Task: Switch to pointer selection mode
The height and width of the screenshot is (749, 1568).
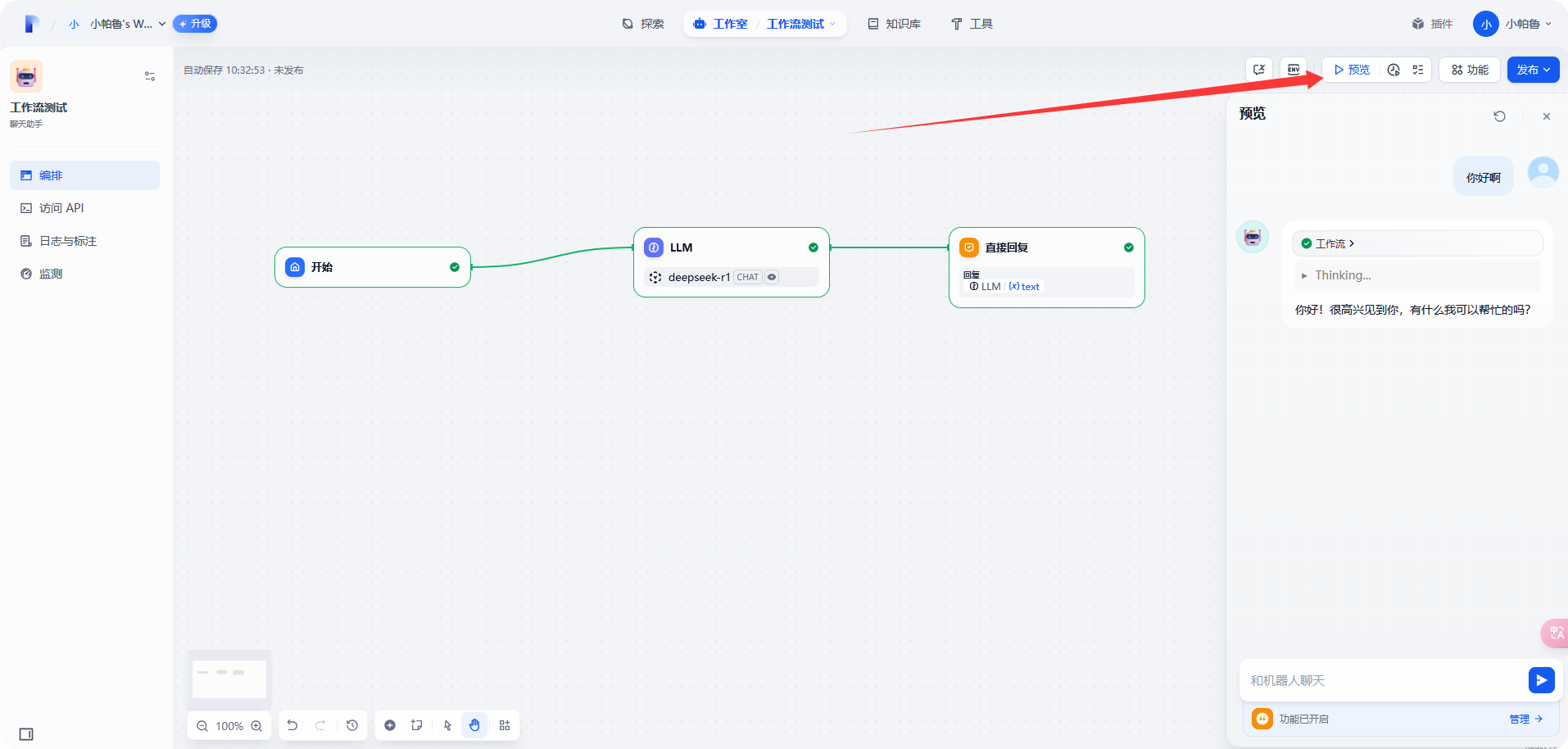Action: pos(447,725)
